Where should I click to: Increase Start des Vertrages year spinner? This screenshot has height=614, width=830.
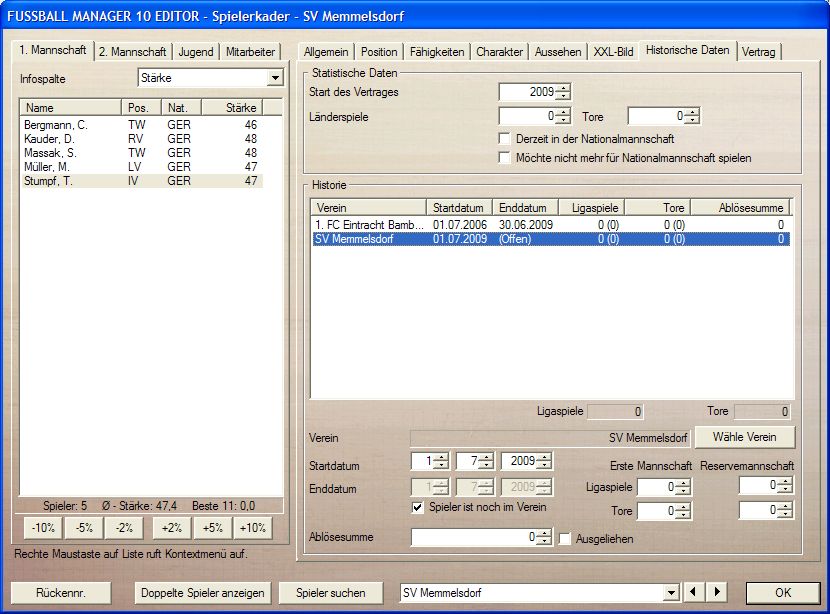coord(564,88)
